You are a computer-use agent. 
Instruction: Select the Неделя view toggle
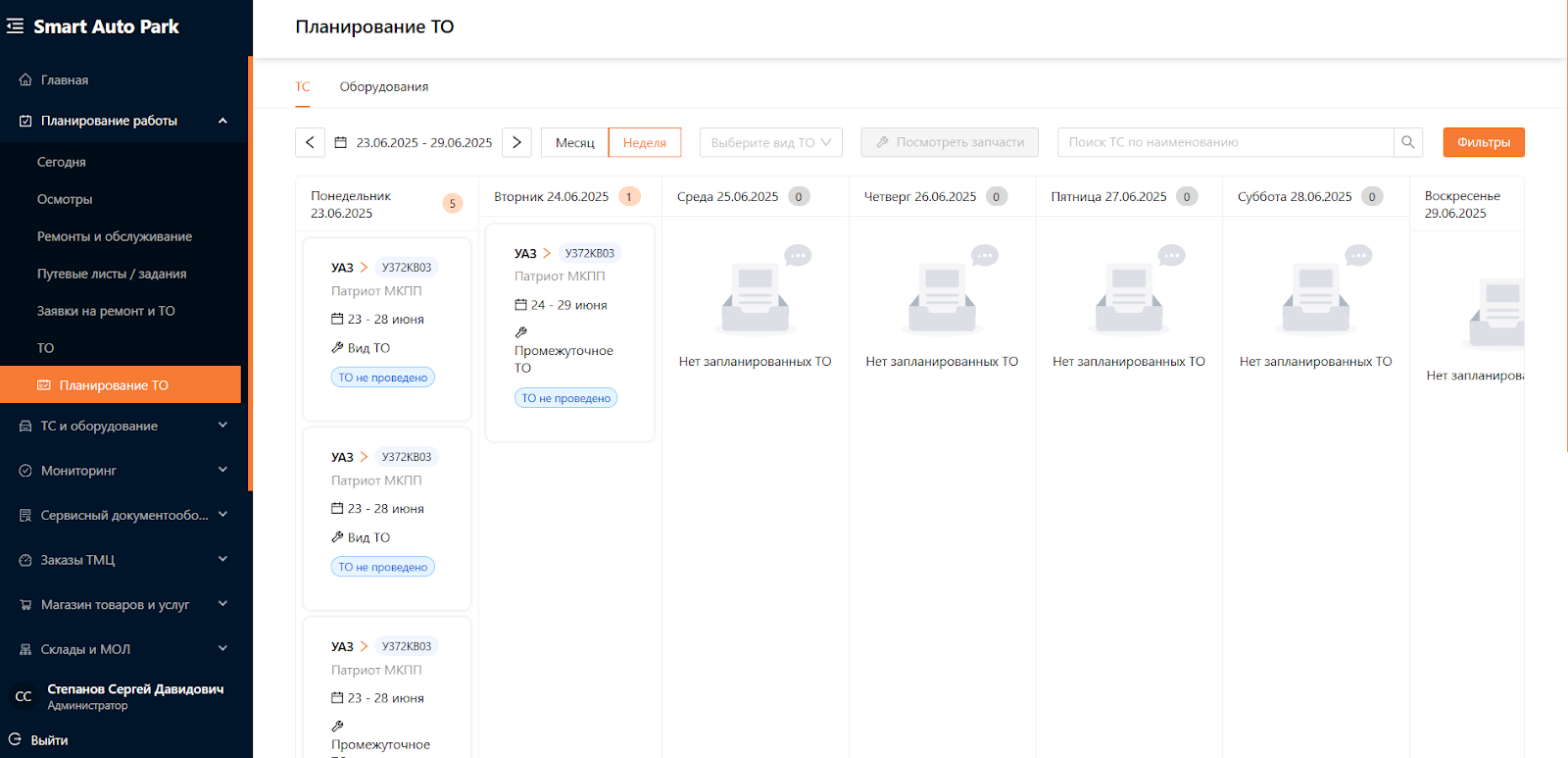[644, 142]
